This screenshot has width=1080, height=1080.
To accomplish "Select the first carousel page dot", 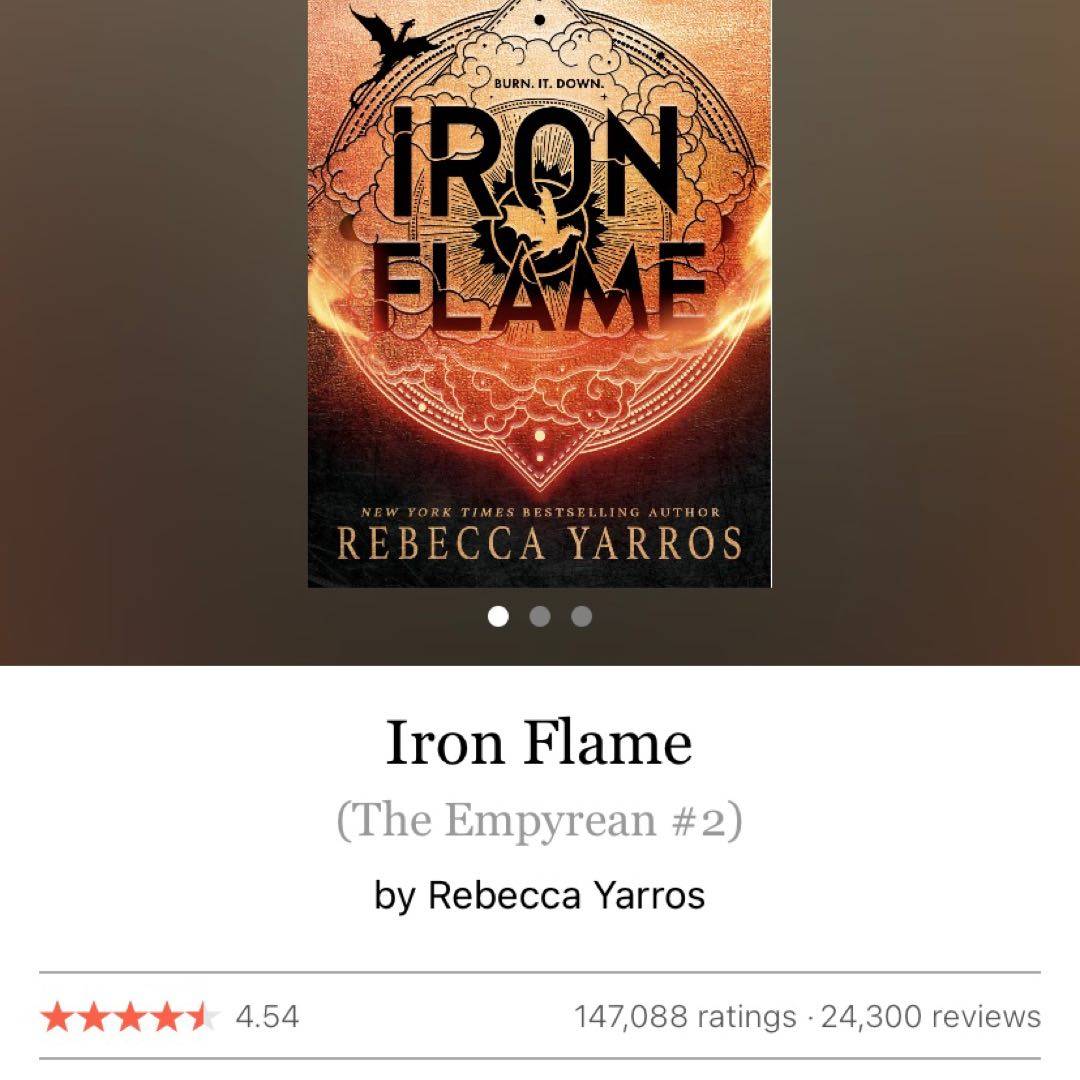I will (498, 616).
